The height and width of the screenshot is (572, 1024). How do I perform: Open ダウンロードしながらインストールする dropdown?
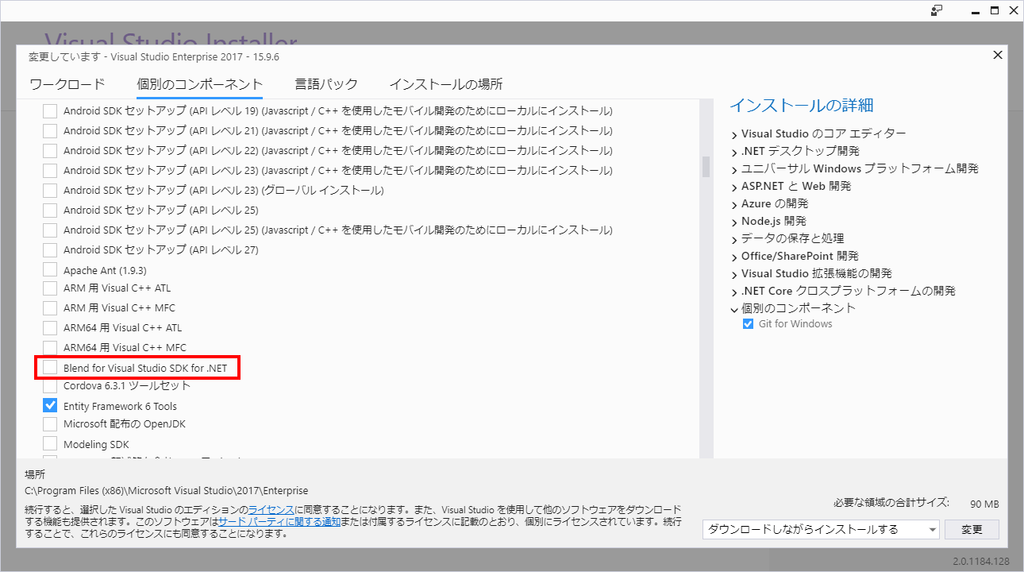point(821,530)
